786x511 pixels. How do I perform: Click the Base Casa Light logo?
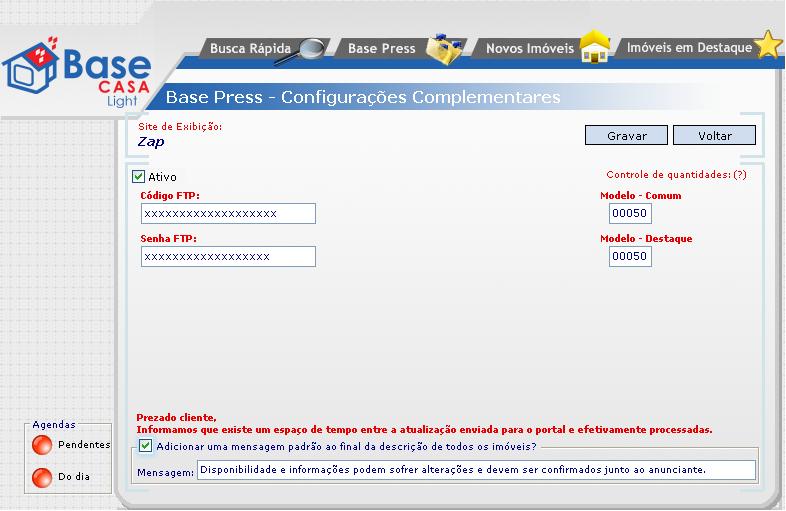(78, 71)
